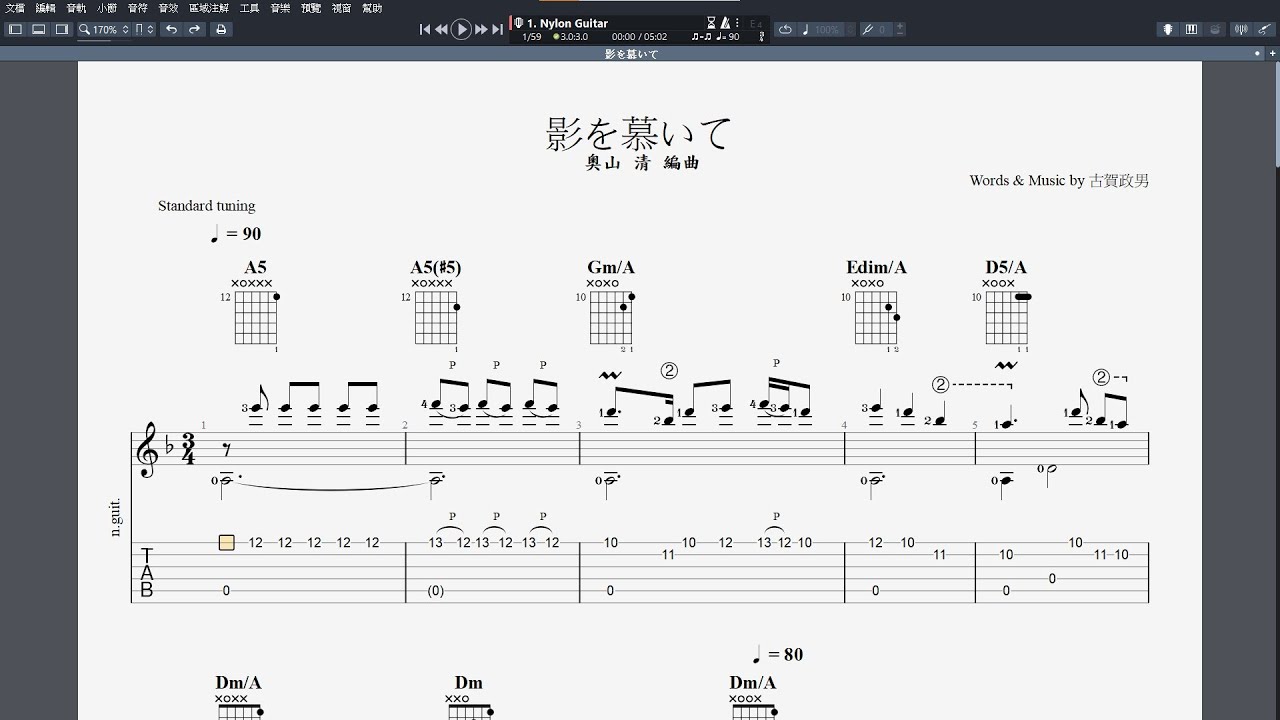Enable loop playback

[x=785, y=30]
